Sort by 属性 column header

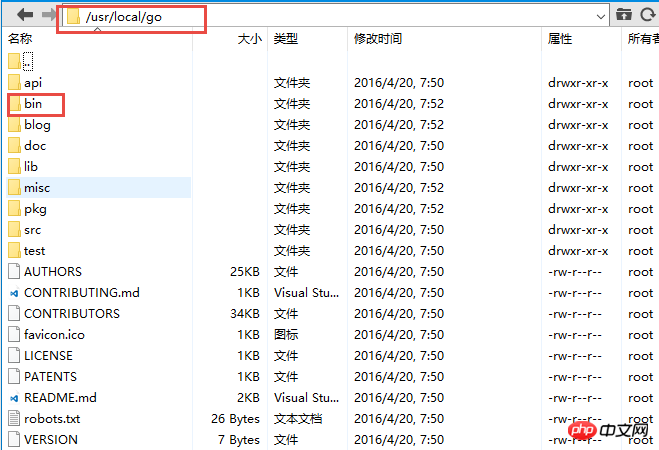[x=560, y=39]
